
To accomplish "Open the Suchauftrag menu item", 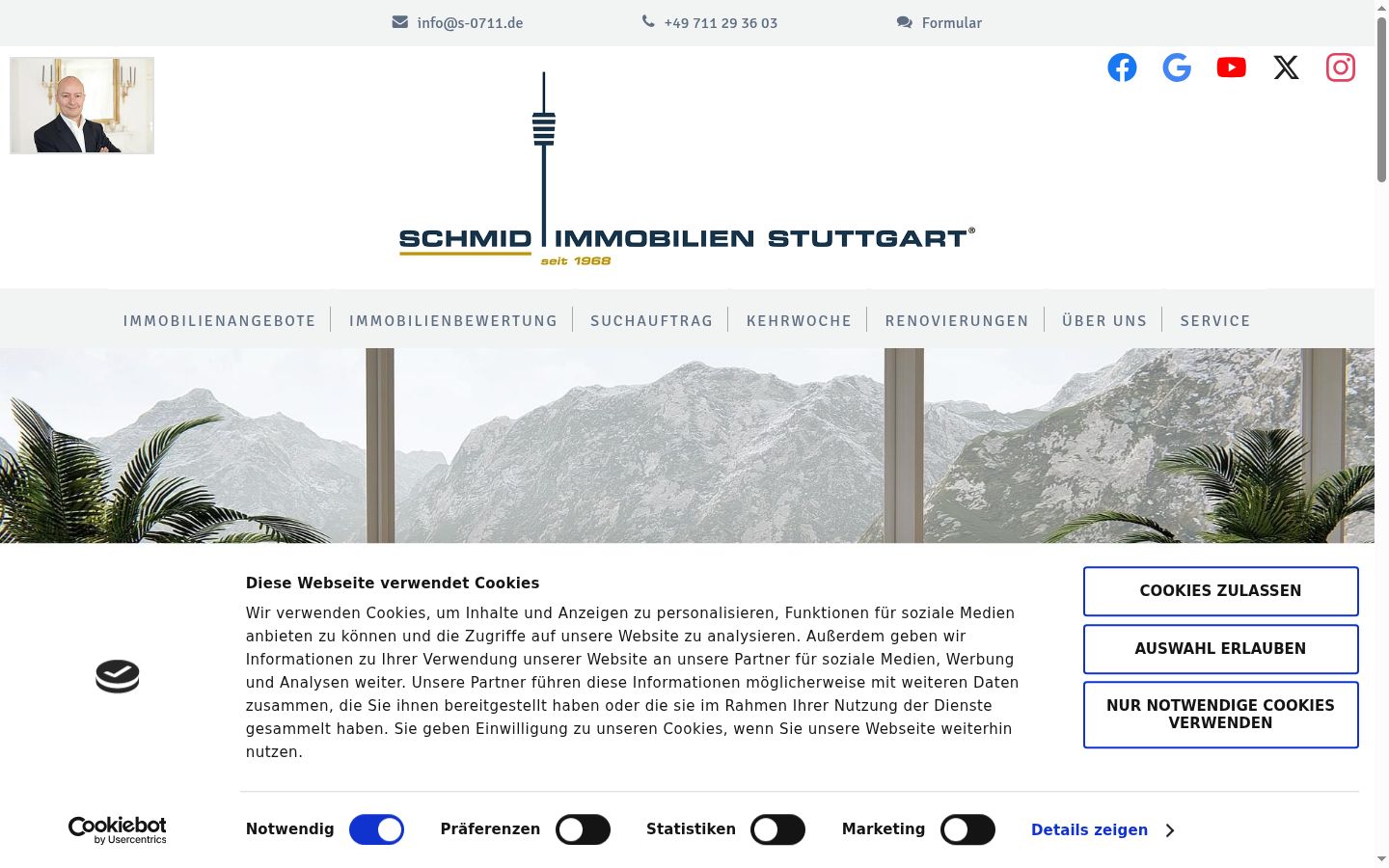I will [652, 321].
